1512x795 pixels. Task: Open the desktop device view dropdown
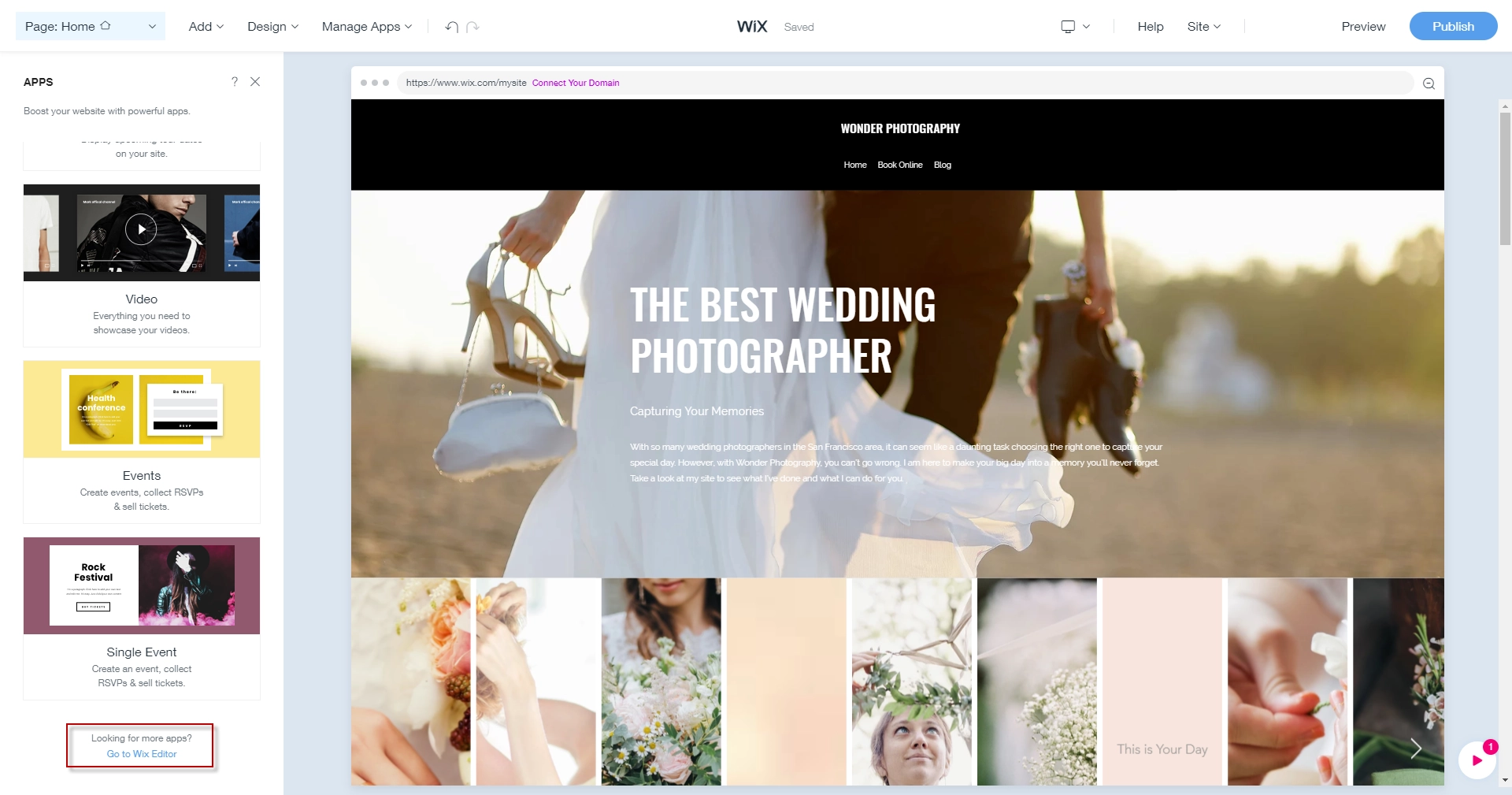(x=1075, y=27)
